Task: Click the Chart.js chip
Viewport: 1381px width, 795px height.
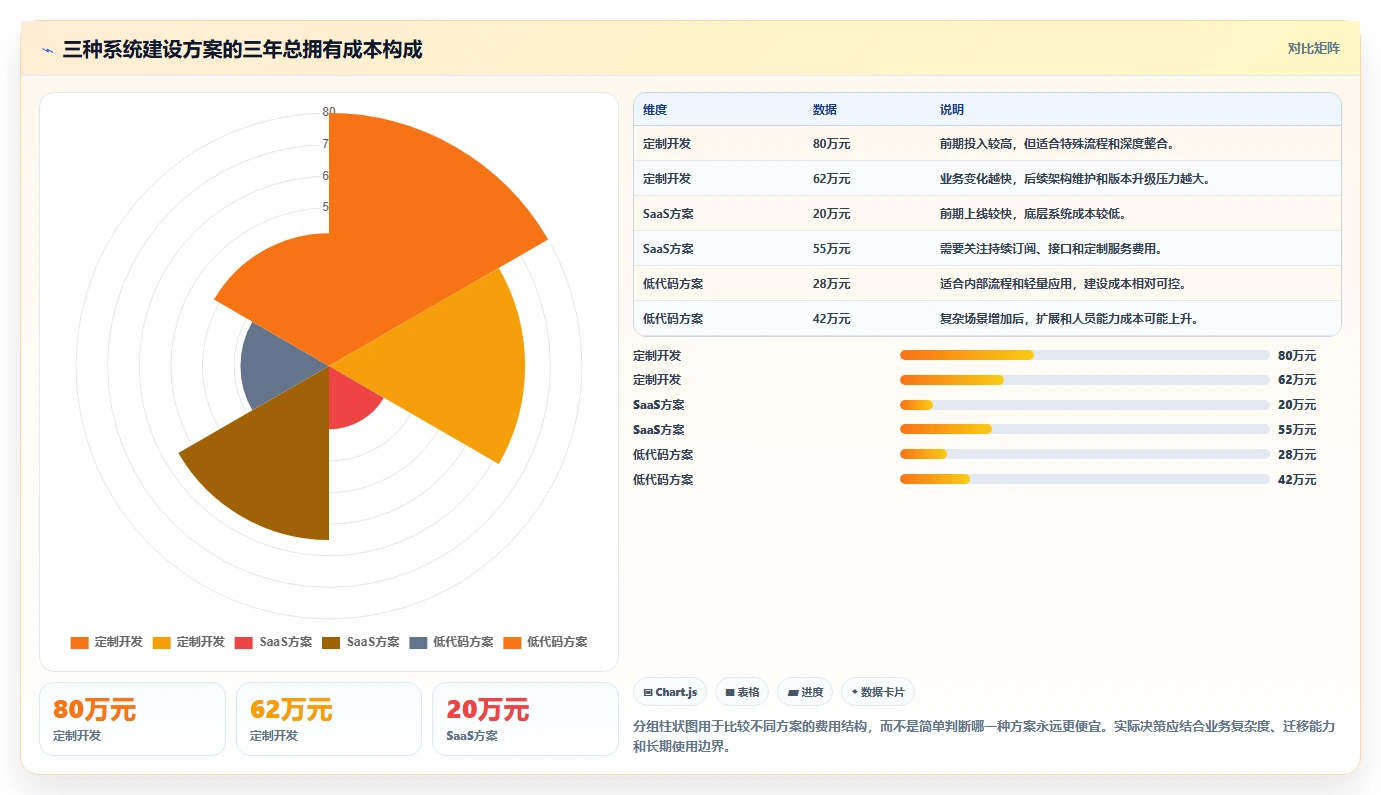Action: point(670,692)
